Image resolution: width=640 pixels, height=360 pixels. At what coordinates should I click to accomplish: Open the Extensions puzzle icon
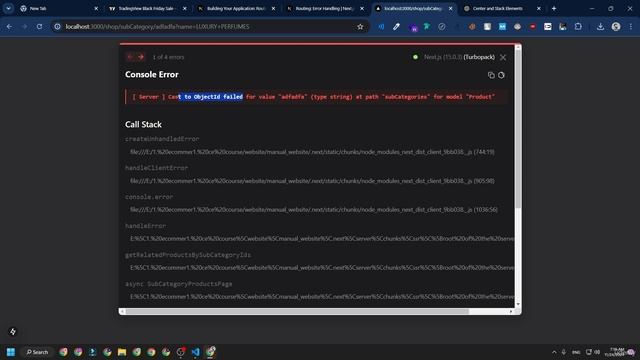(x=578, y=27)
